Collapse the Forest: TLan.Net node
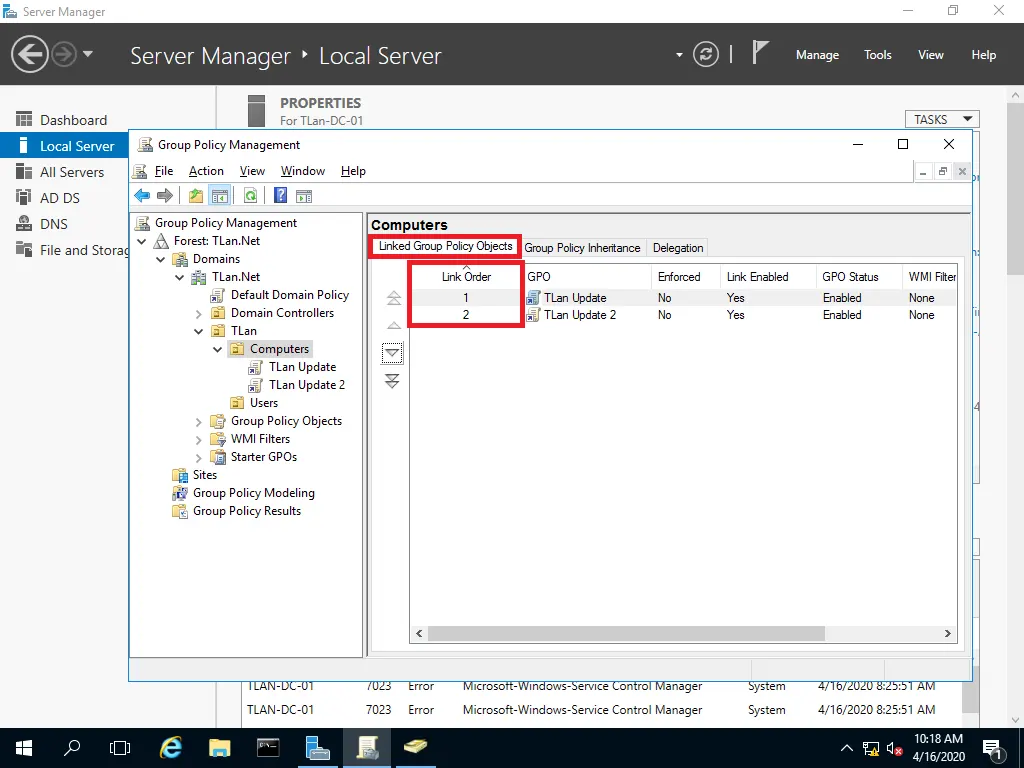Screen dimensions: 1024x768 tap(142, 241)
